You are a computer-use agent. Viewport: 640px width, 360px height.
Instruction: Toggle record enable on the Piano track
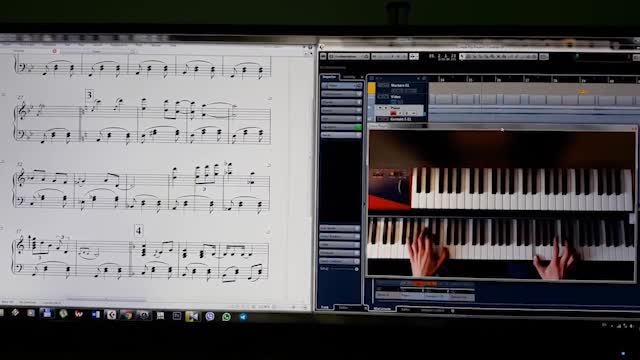coord(393,113)
